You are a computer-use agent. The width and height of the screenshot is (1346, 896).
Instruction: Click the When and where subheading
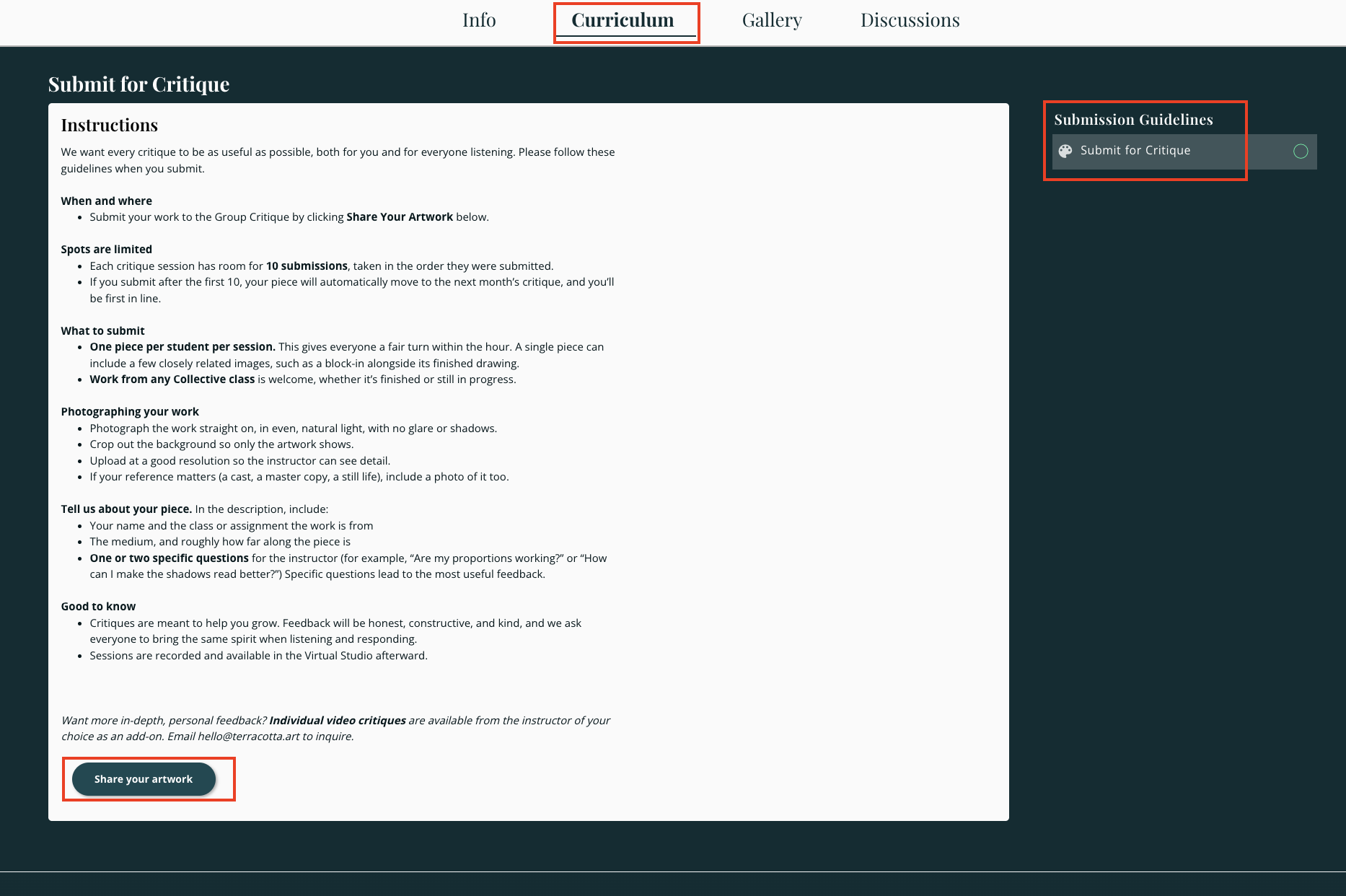tap(106, 201)
